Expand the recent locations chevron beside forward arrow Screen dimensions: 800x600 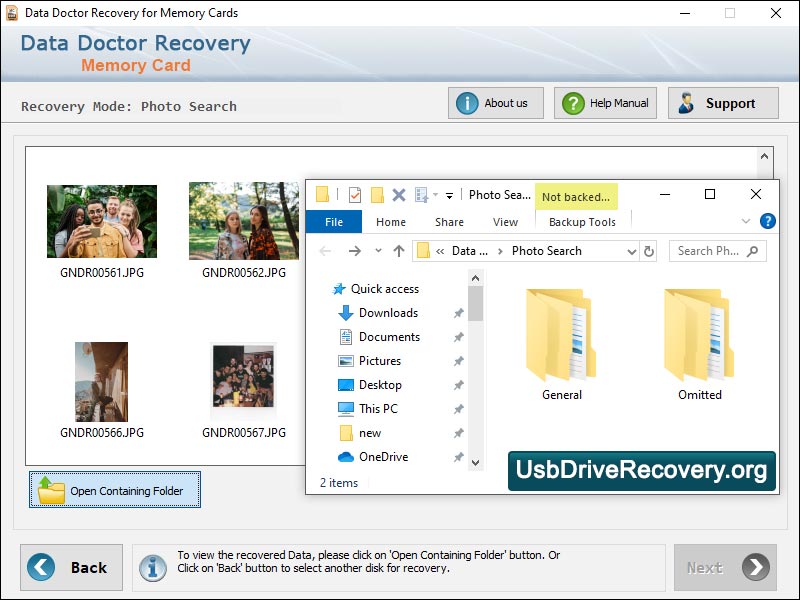(378, 251)
